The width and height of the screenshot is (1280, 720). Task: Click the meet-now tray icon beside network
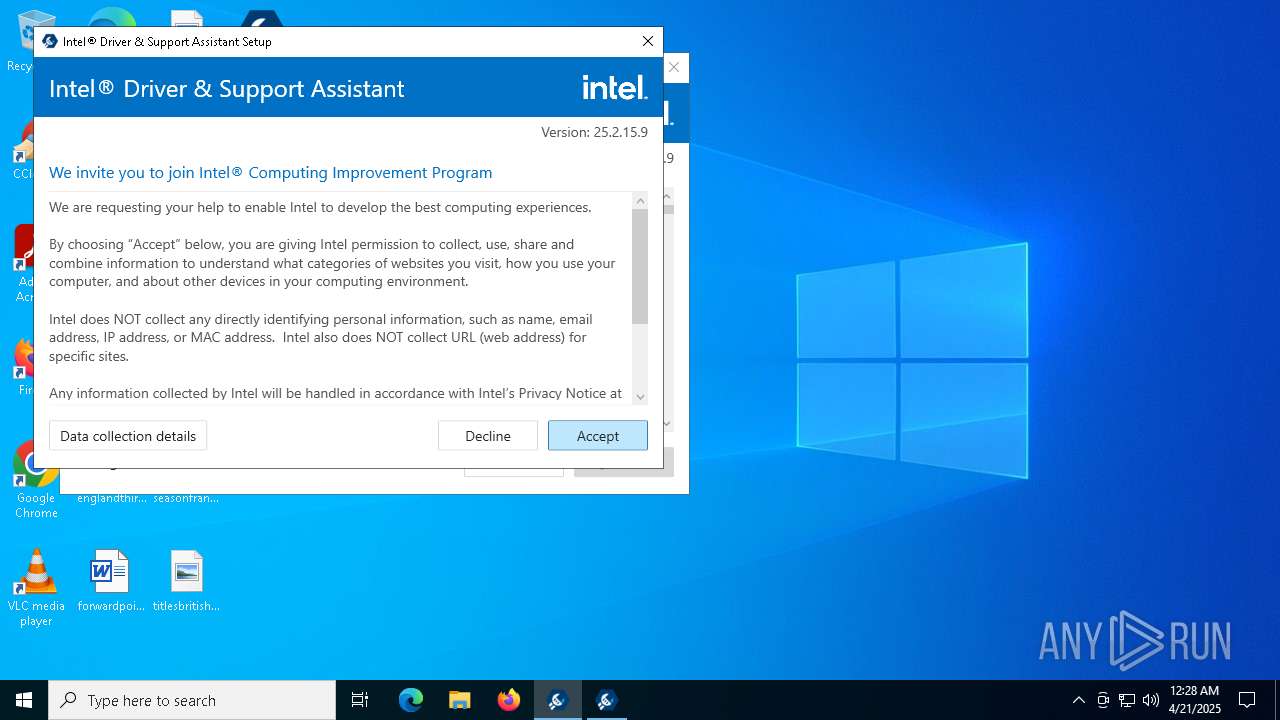pos(1103,700)
